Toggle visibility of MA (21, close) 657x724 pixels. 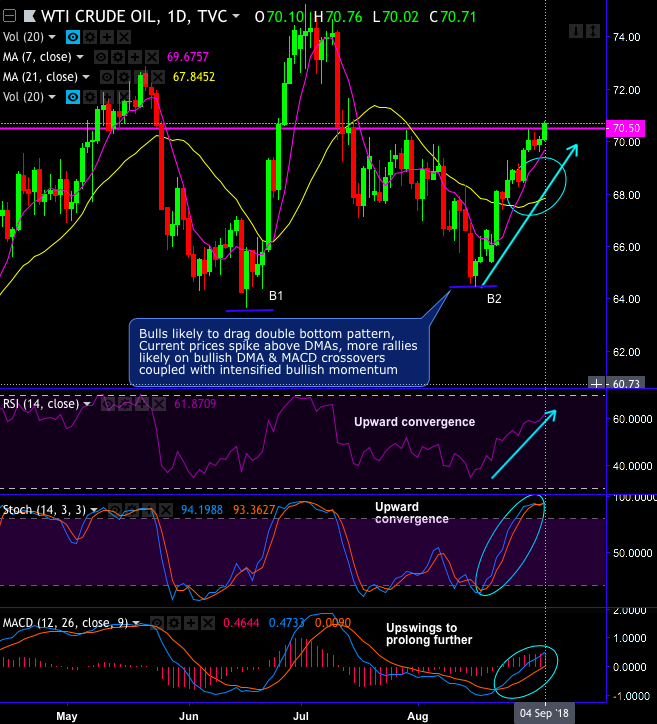tap(107, 77)
